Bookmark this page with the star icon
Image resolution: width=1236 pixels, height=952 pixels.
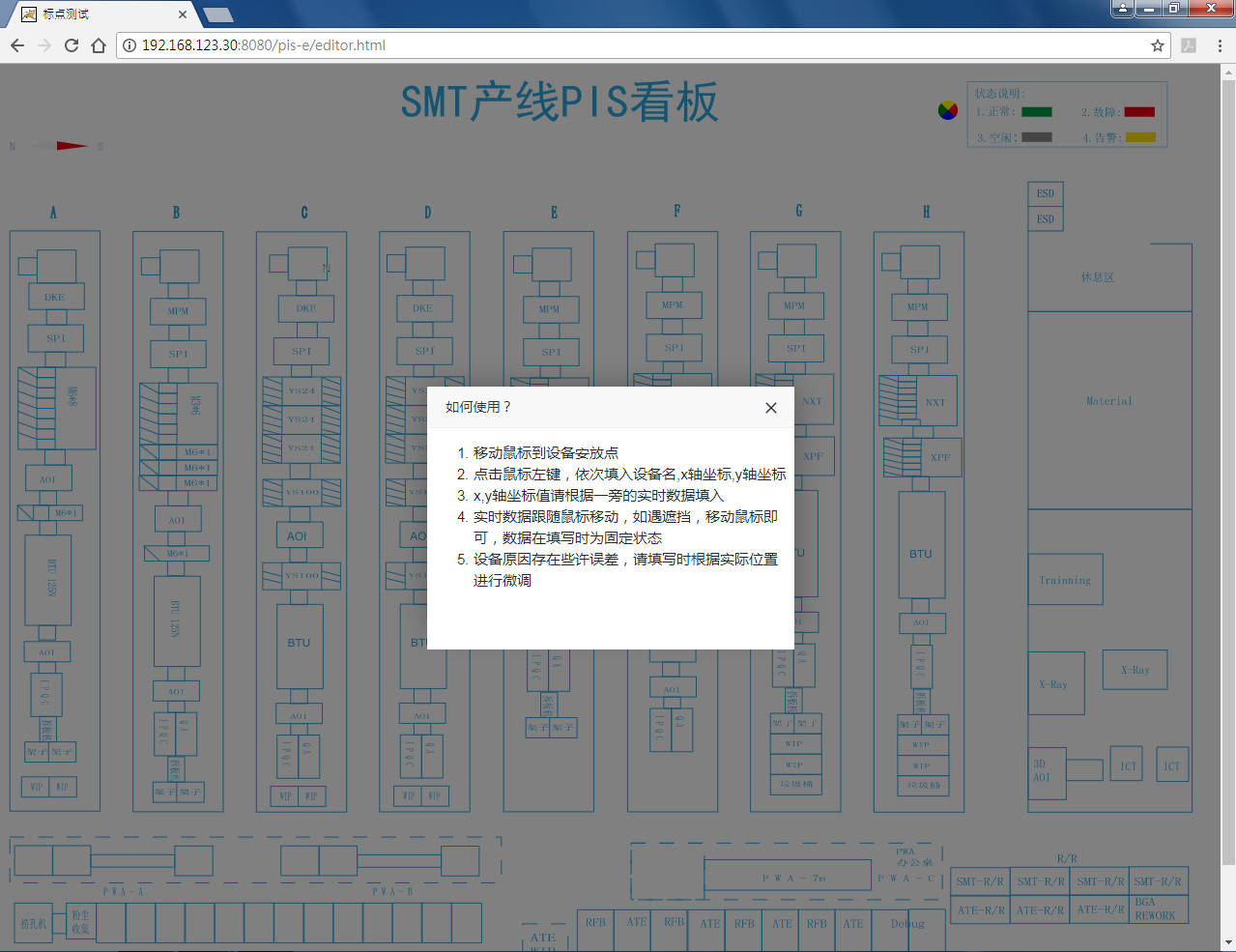pos(1158,45)
